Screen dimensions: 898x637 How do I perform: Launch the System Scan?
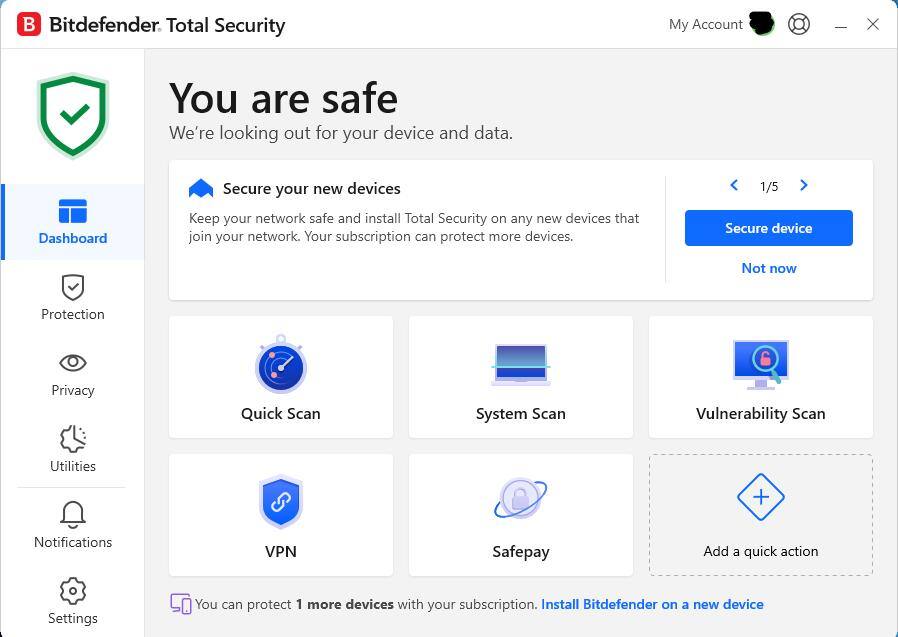(520, 377)
